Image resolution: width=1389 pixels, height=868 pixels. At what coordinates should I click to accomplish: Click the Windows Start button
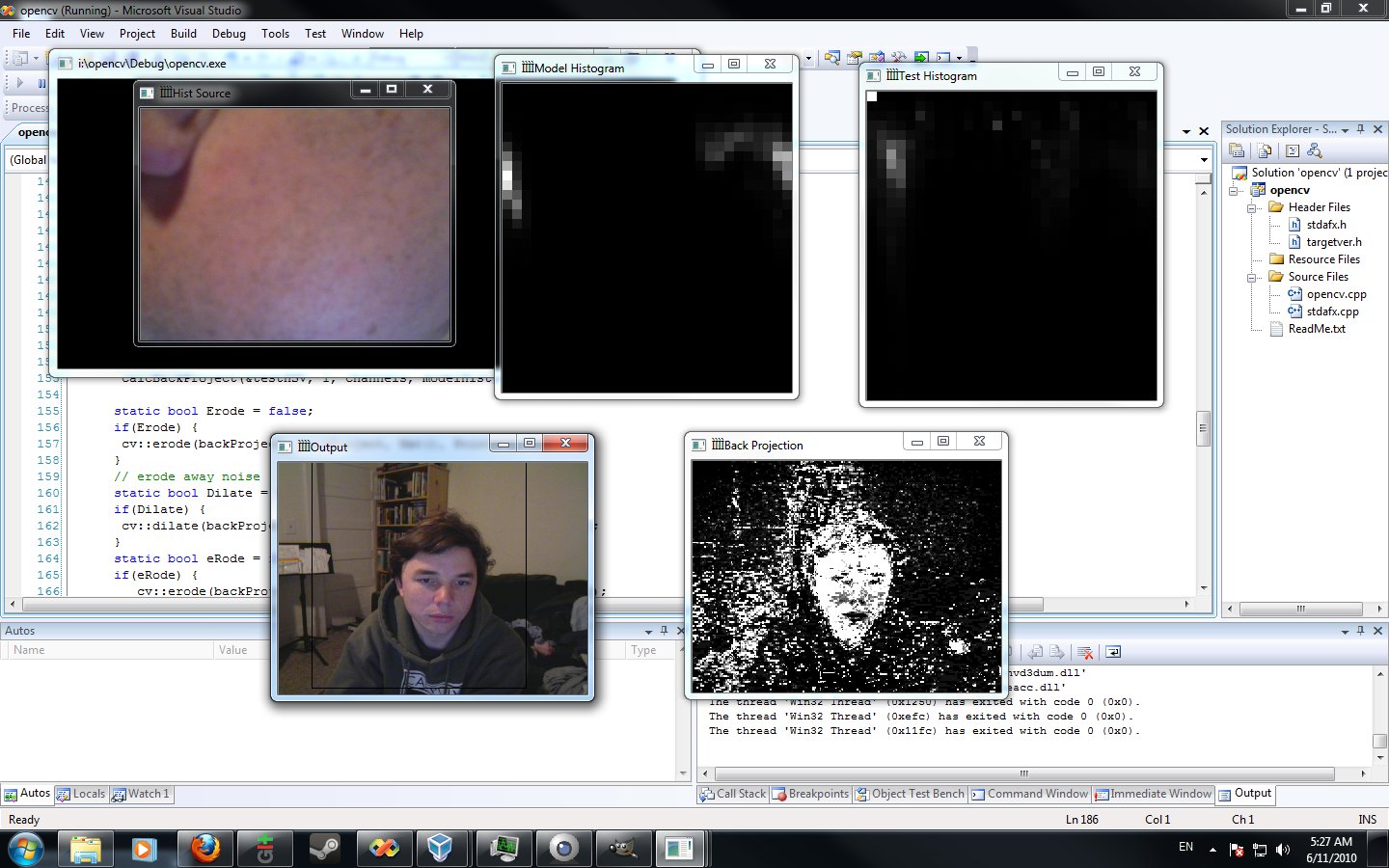pos(26,849)
